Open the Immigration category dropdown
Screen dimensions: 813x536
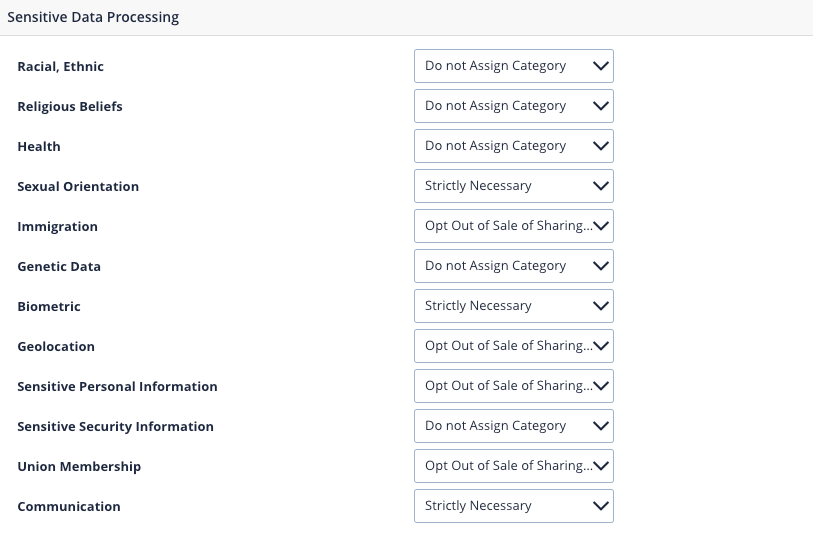pos(513,226)
